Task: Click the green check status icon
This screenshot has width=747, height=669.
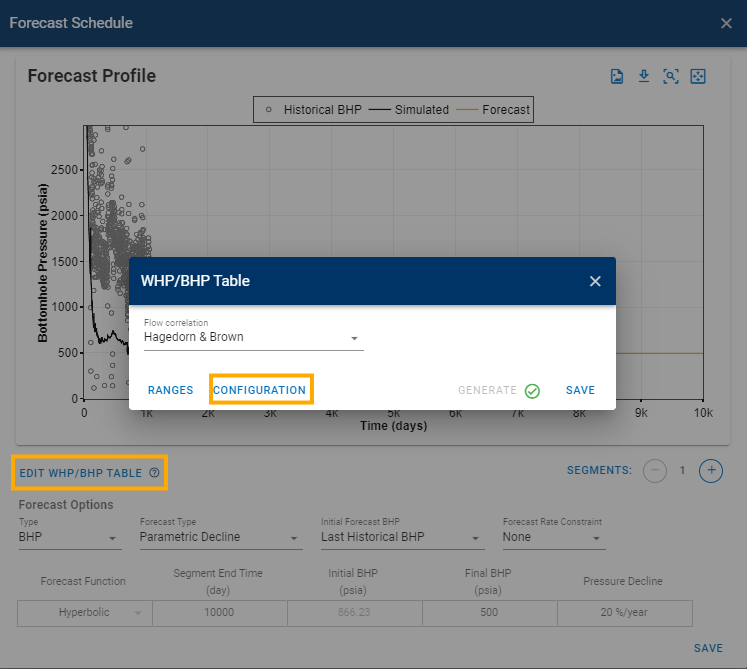Action: coord(532,391)
